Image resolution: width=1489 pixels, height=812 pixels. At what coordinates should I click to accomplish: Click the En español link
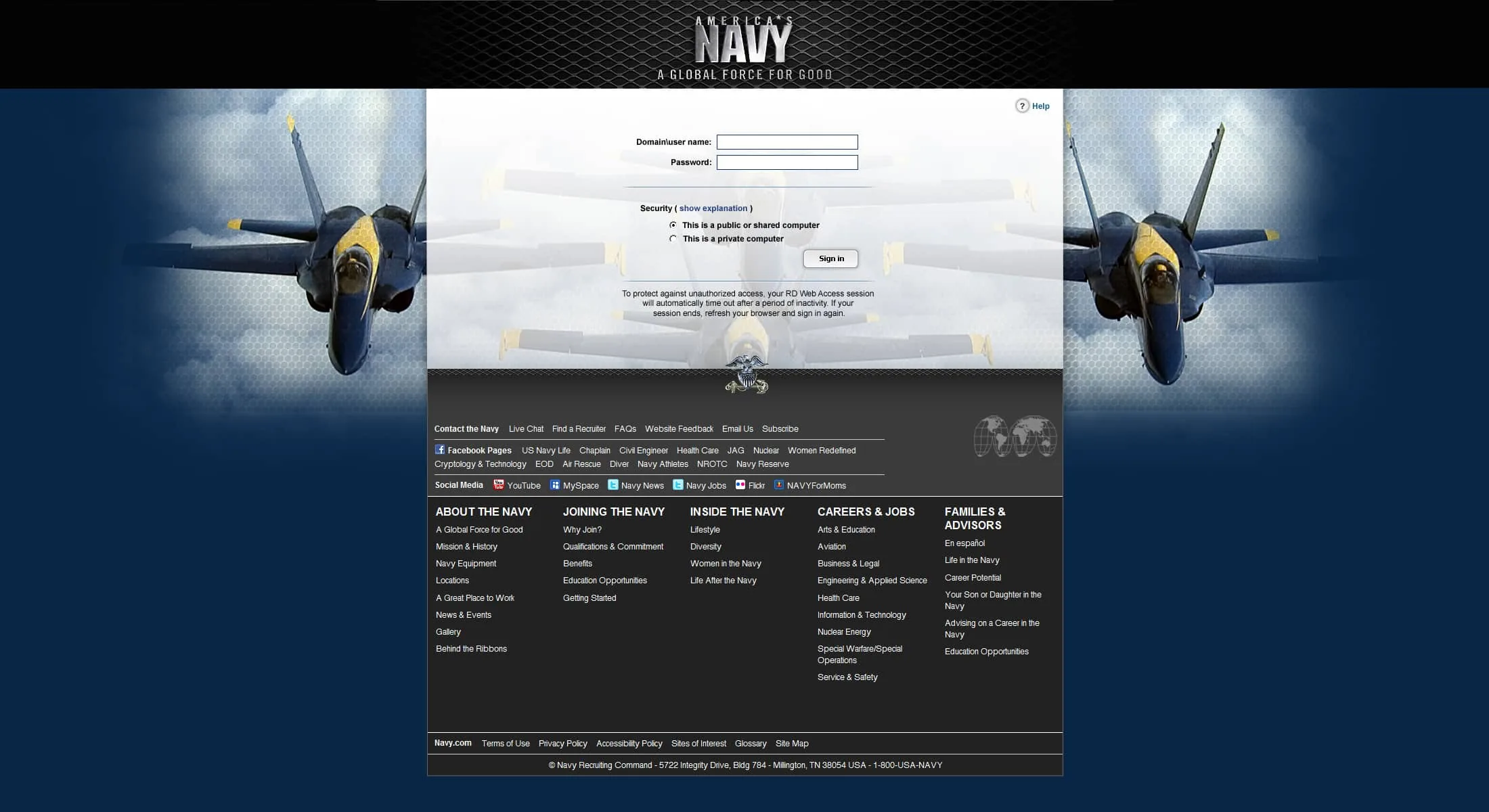coord(964,543)
